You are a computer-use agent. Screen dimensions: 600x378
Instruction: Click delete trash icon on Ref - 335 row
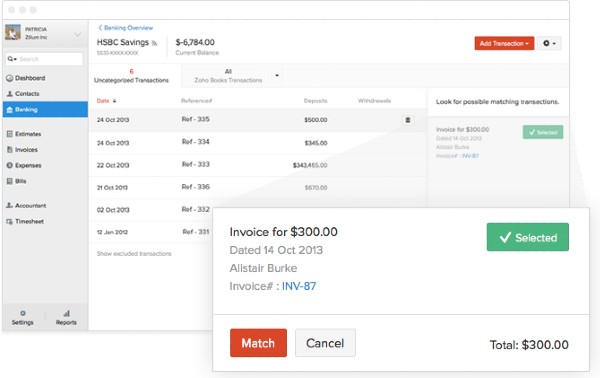pyautogui.click(x=408, y=120)
